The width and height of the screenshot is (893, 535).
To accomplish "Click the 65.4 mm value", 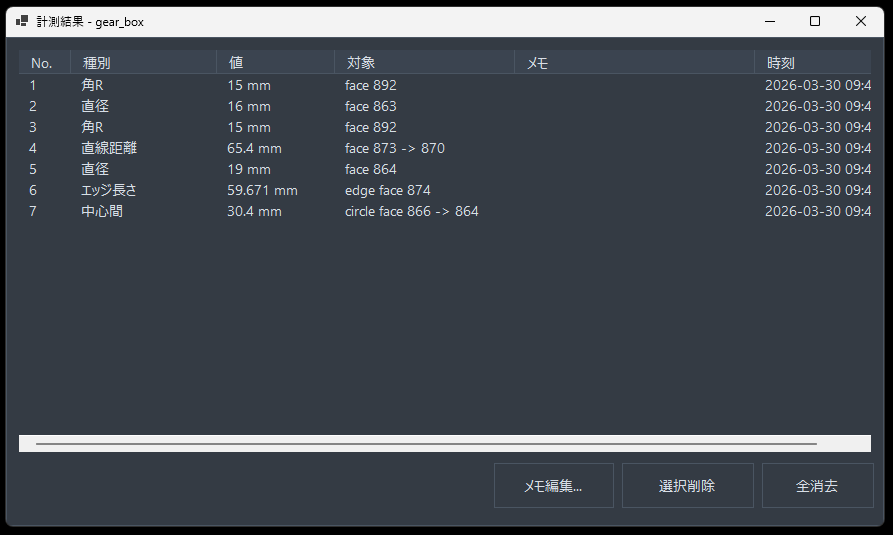I will coord(255,148).
